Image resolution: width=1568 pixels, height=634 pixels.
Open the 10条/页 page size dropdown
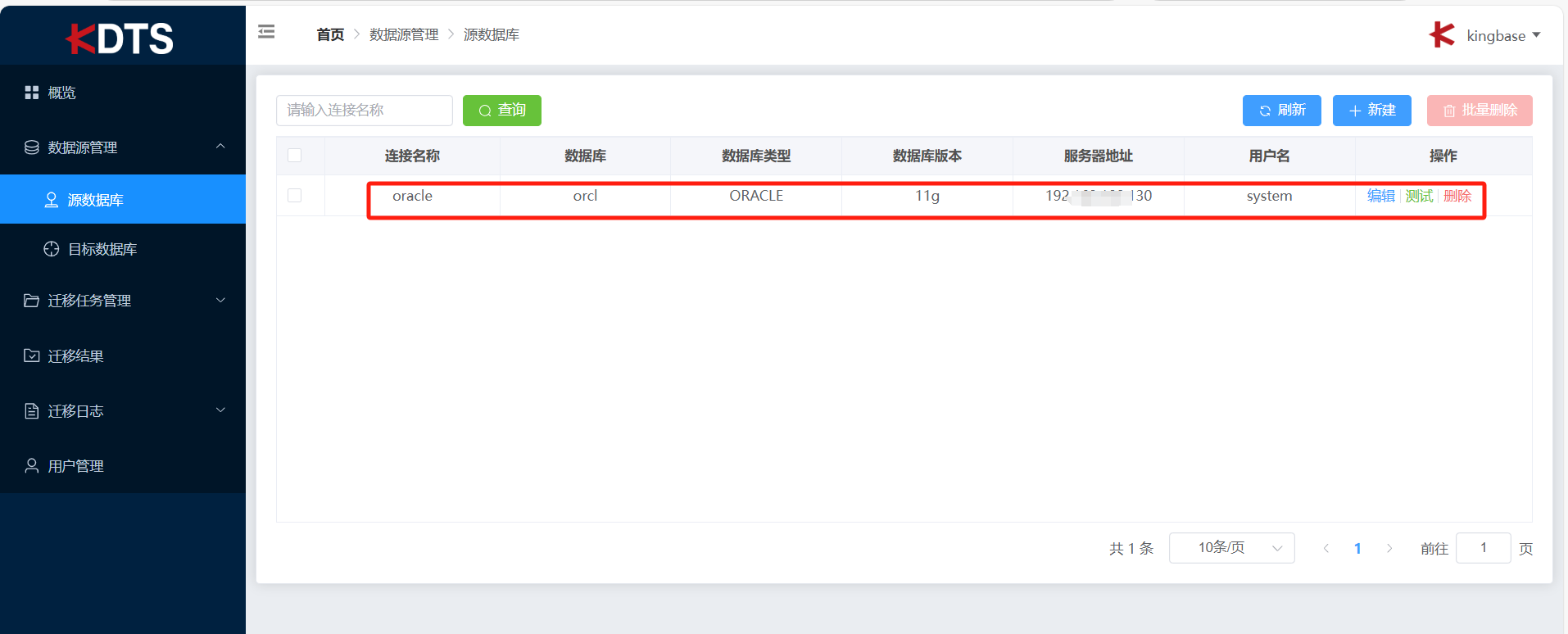pos(1232,548)
